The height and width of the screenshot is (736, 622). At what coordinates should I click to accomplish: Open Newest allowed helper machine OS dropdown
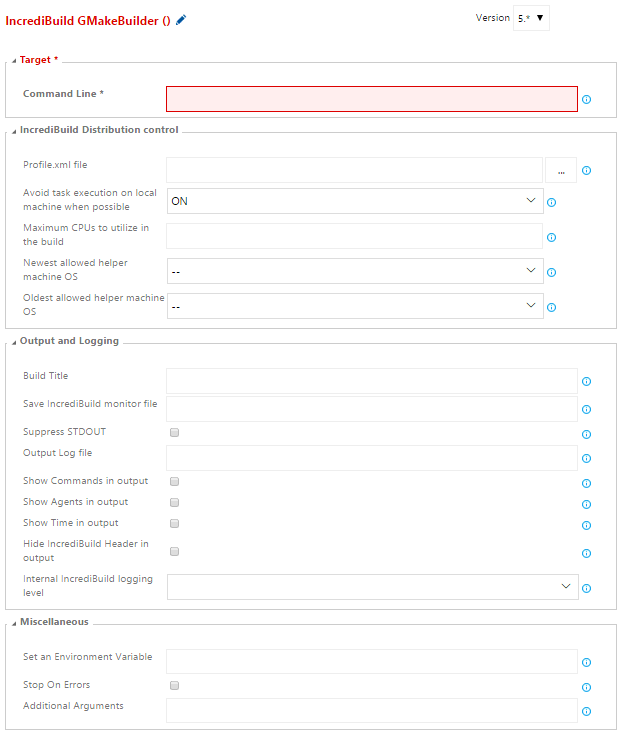(x=355, y=271)
